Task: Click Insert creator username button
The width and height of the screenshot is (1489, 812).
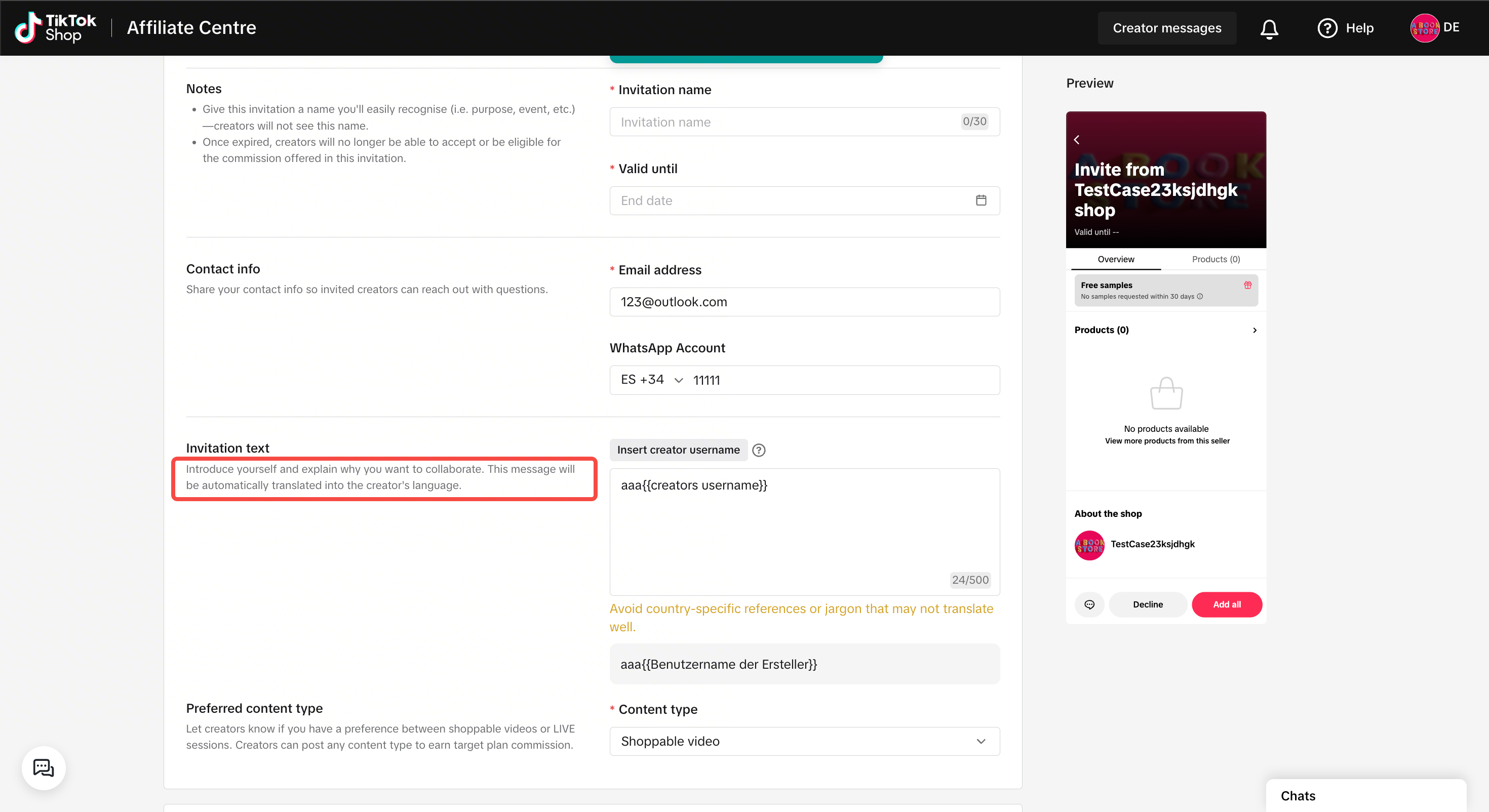Action: [x=678, y=450]
